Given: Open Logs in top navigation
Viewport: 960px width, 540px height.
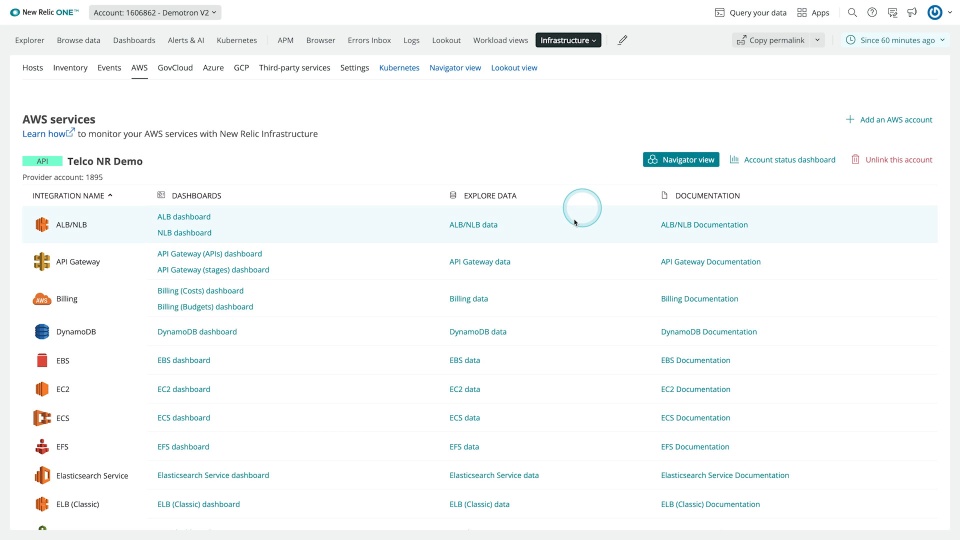Looking at the screenshot, I should click(x=411, y=40).
